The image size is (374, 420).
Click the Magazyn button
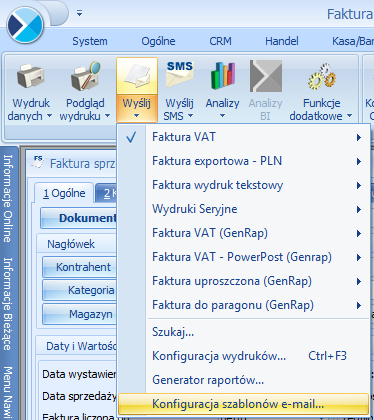point(80,314)
